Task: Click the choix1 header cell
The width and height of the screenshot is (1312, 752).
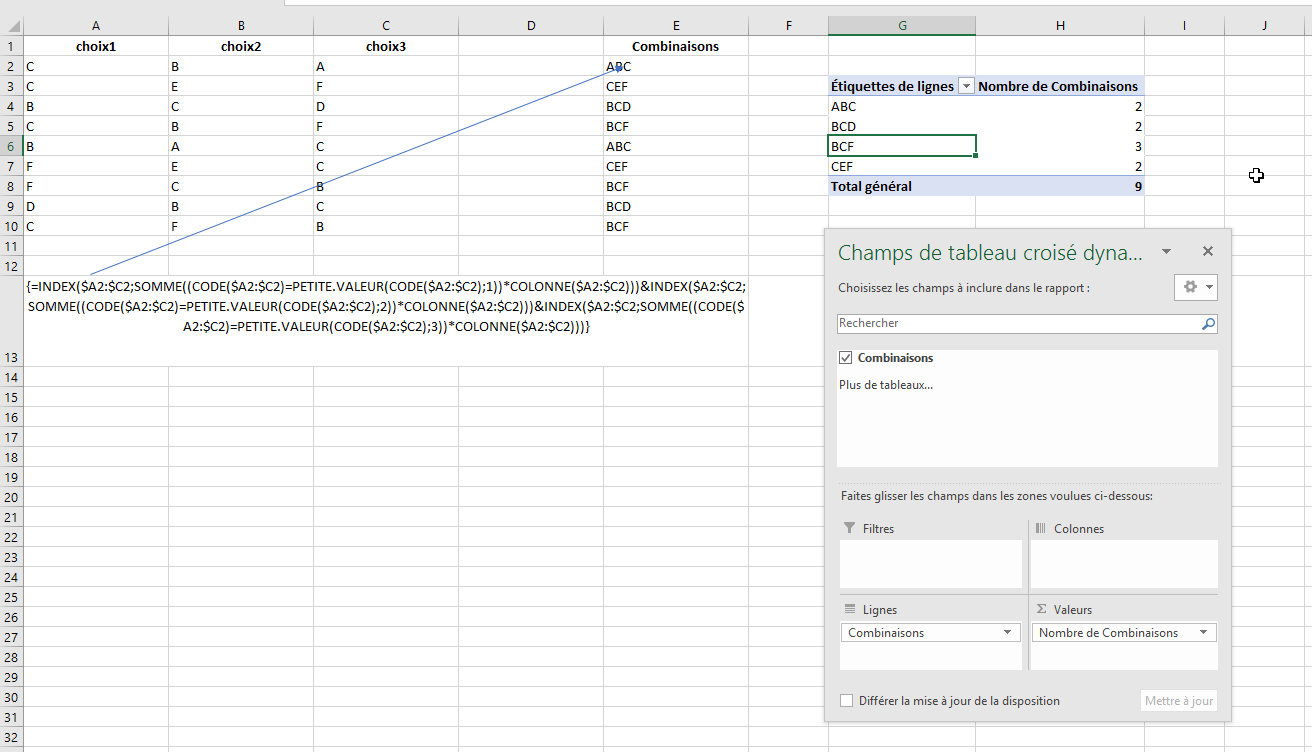Action: point(96,46)
